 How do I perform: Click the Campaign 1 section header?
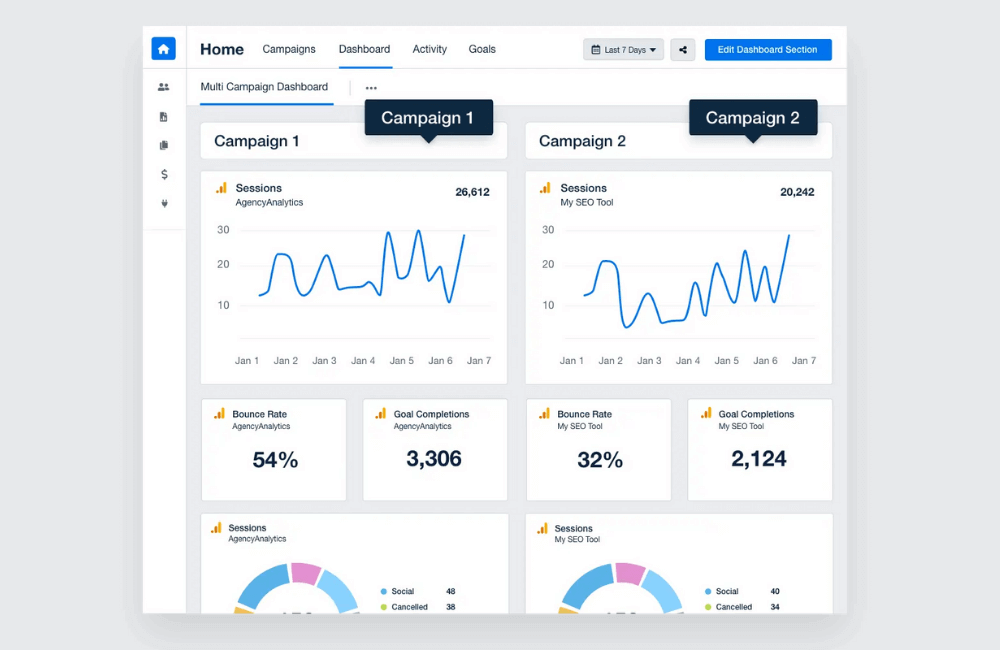(256, 141)
